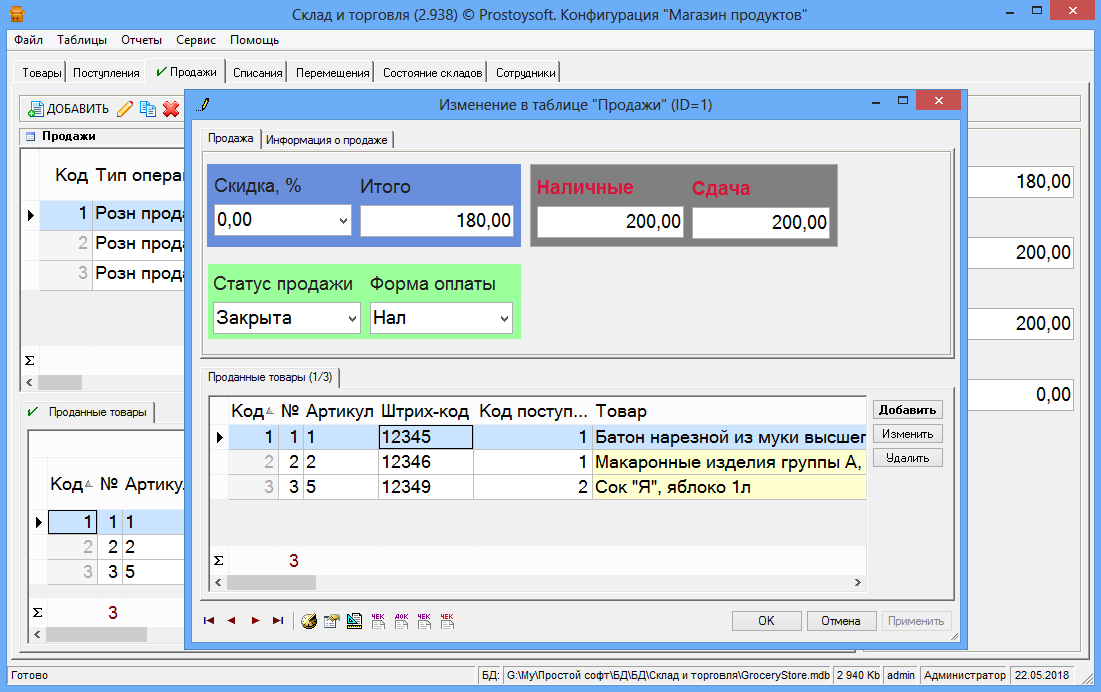Click the red ЧЕК receipt icon

447,621
